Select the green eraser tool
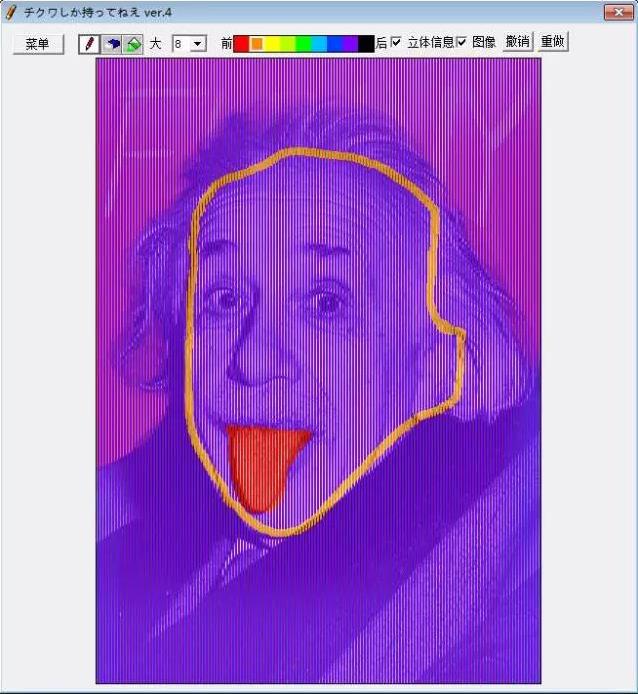This screenshot has width=638, height=694. tap(132, 44)
